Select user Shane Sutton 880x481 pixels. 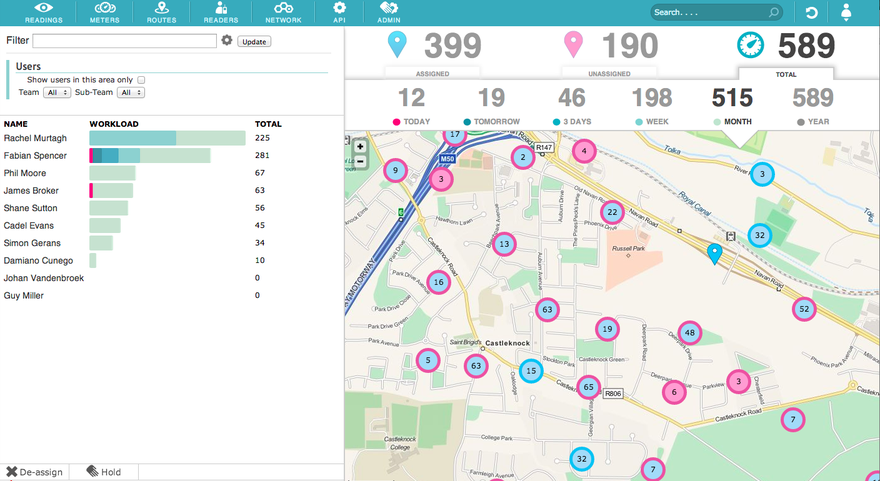[x=30, y=208]
